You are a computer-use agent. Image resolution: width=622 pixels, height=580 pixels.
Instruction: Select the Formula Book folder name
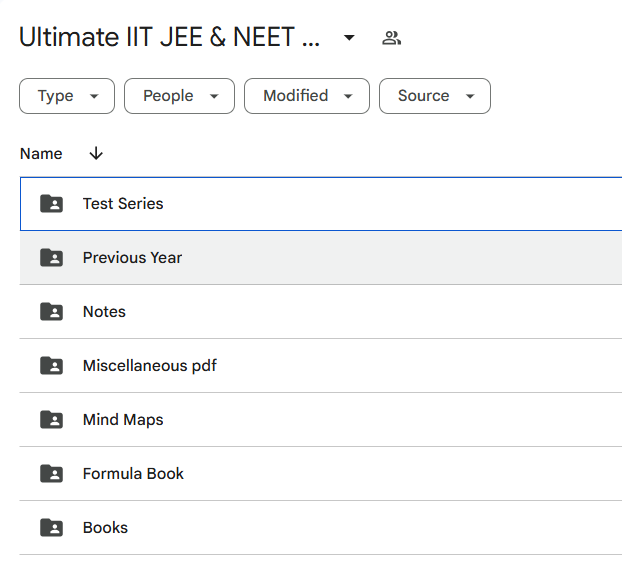click(133, 473)
